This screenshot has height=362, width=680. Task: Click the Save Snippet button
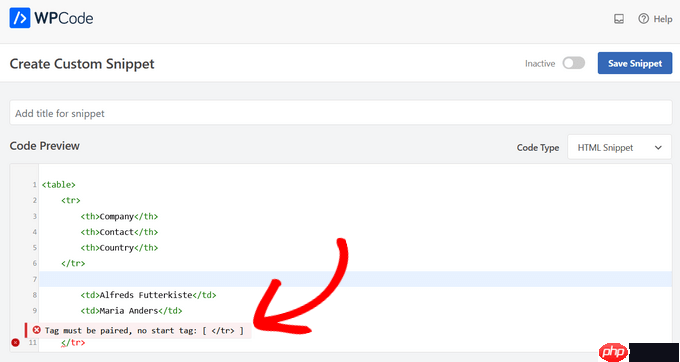(x=635, y=63)
